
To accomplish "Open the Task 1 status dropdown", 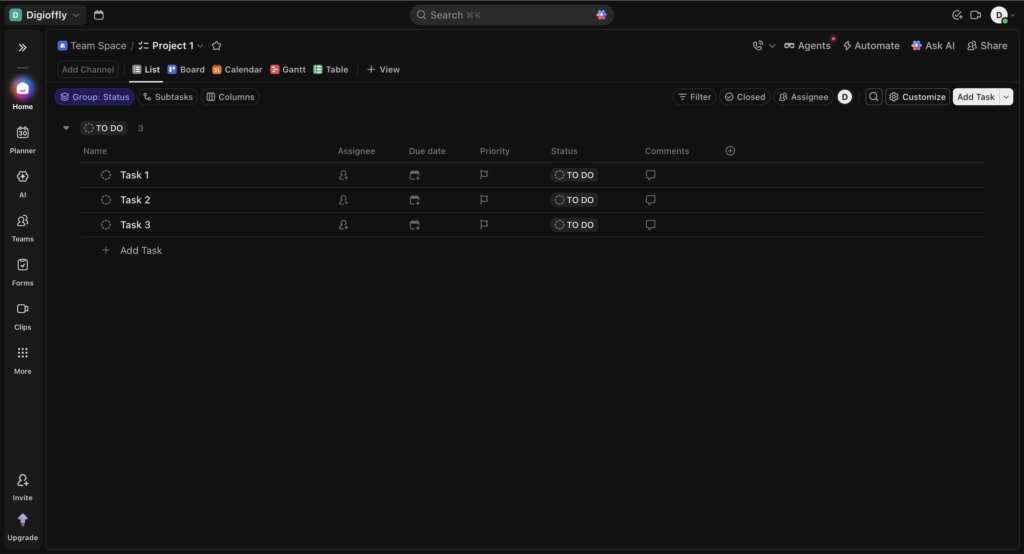I will 575,175.
